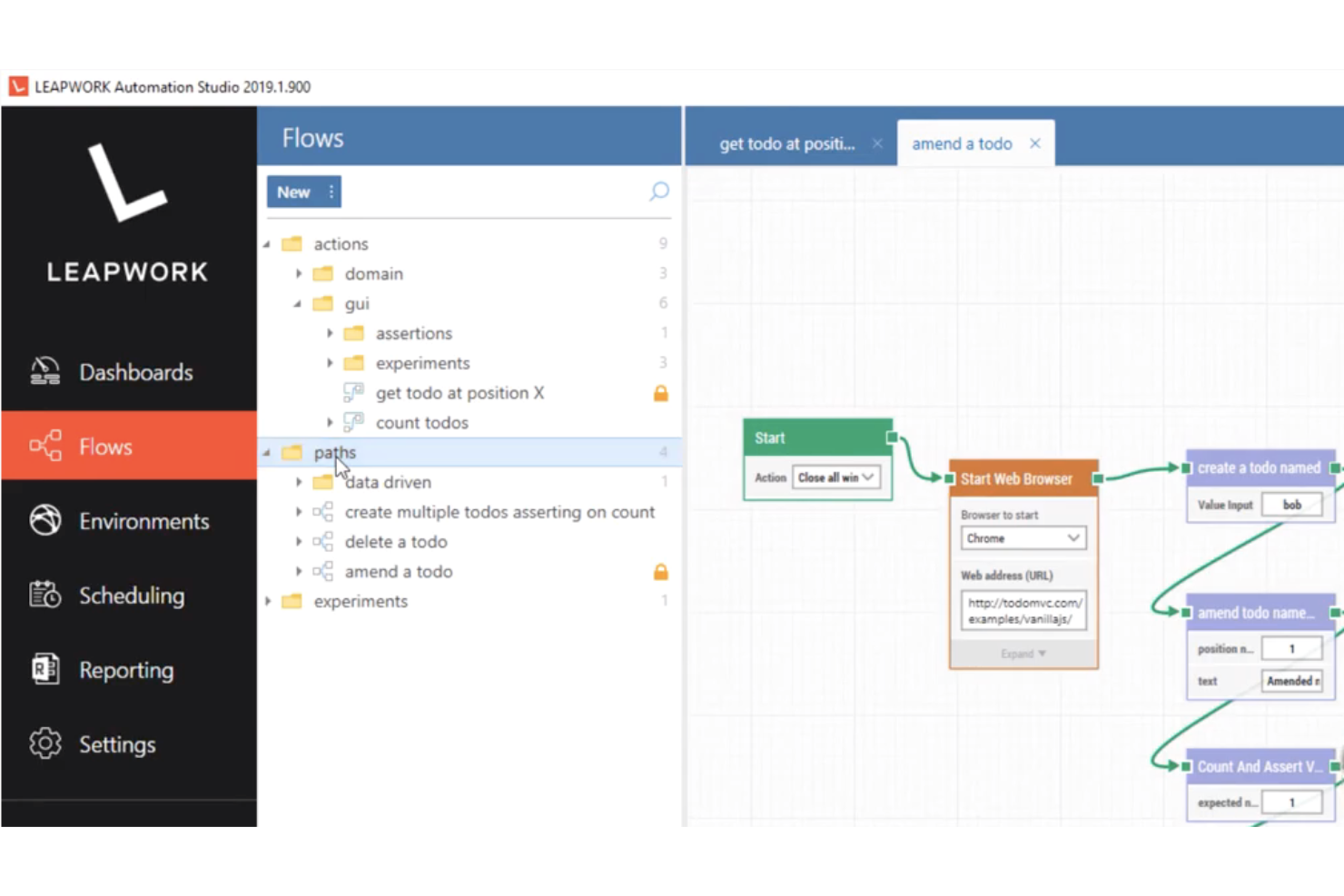Open the Reporting document icon
The image size is (1344, 896).
pyautogui.click(x=44, y=669)
